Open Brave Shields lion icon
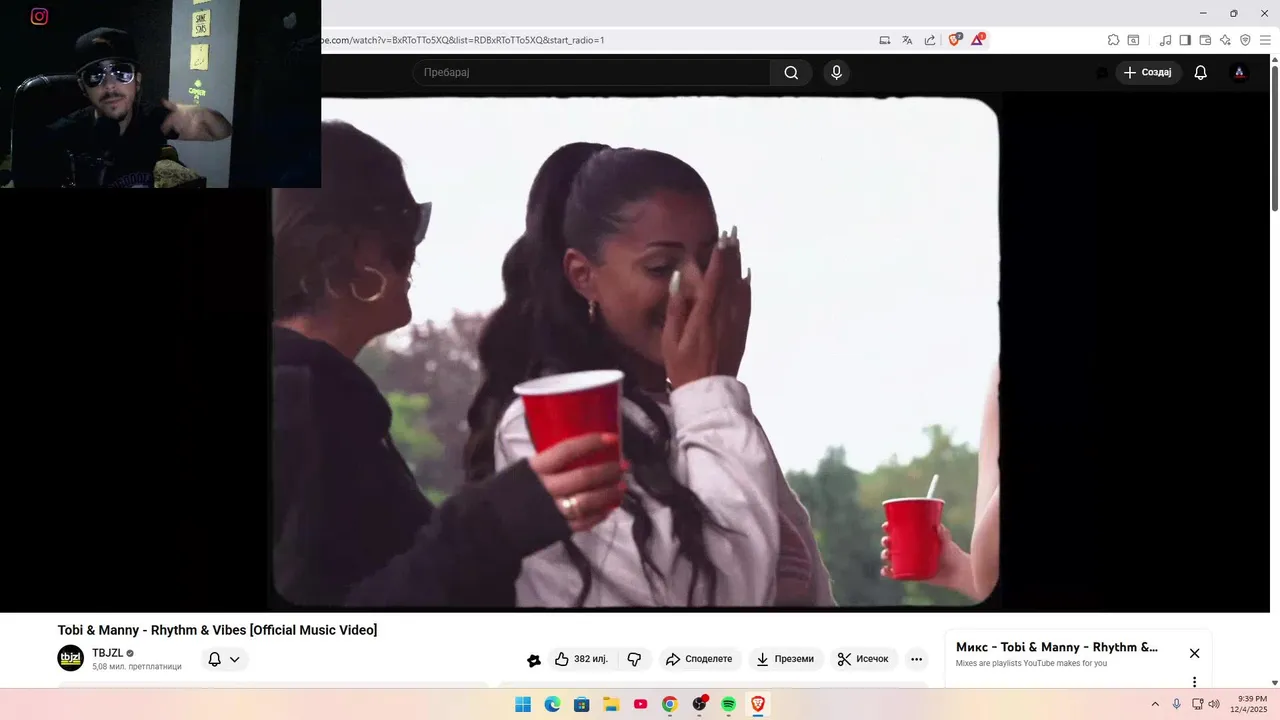 tap(954, 40)
